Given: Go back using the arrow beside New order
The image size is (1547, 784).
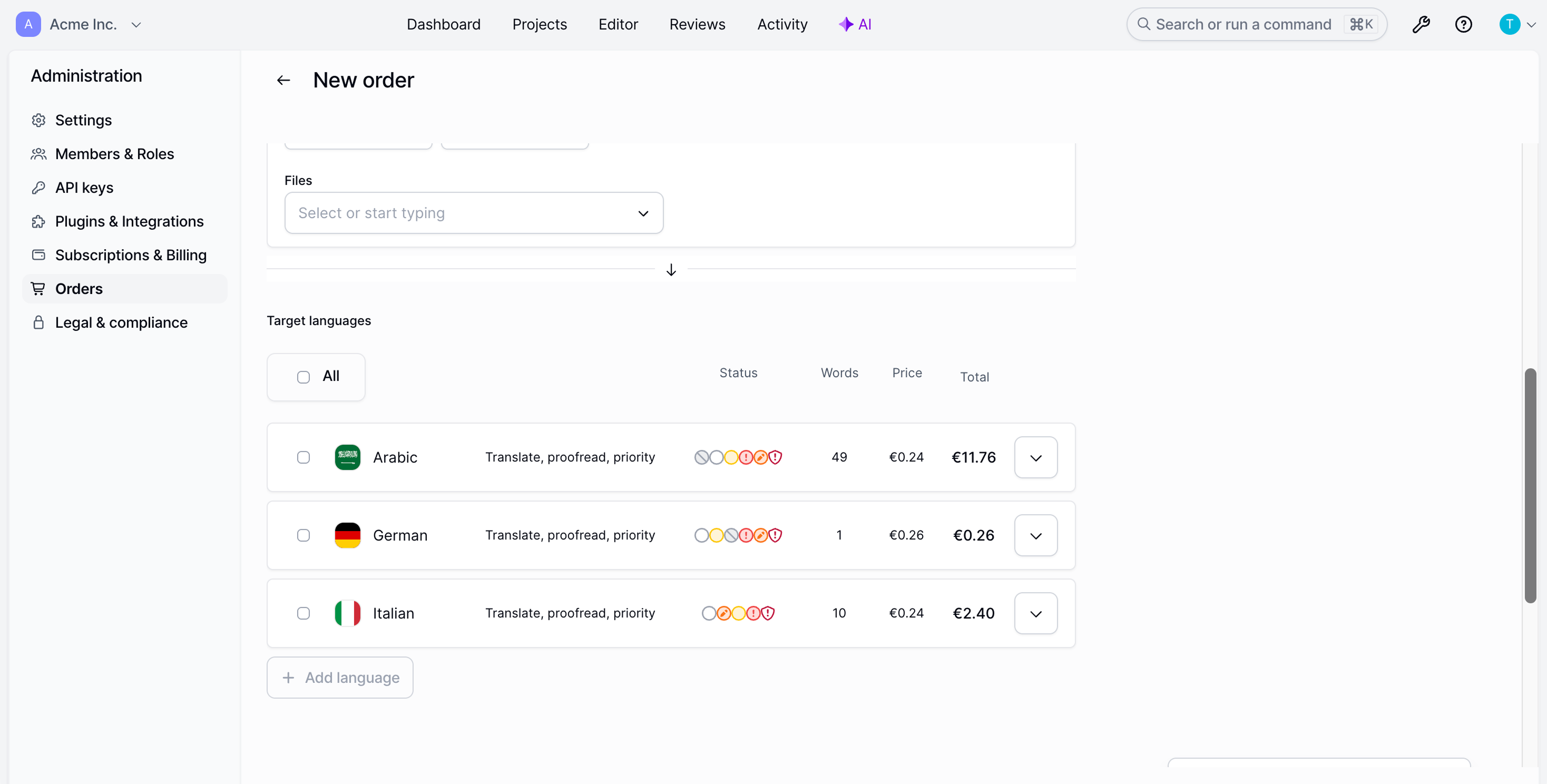Looking at the screenshot, I should point(283,81).
